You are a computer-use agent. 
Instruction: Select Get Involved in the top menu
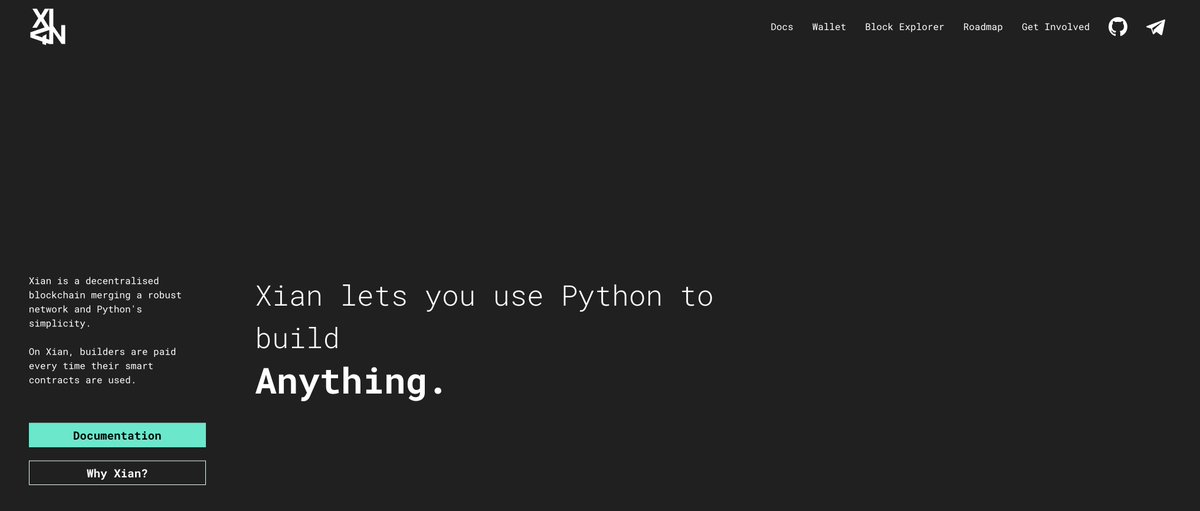pyautogui.click(x=1055, y=27)
